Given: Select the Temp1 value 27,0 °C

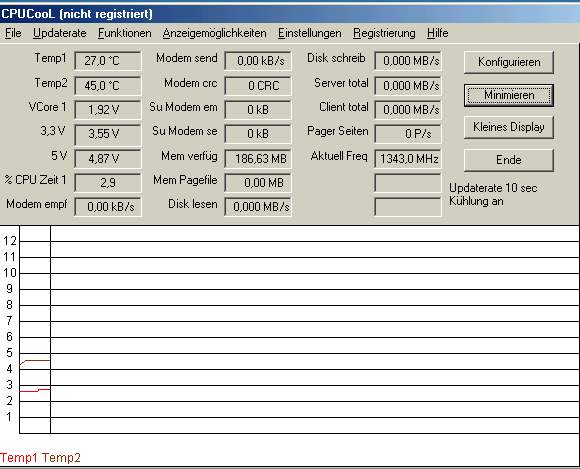Looking at the screenshot, I should tap(108, 61).
